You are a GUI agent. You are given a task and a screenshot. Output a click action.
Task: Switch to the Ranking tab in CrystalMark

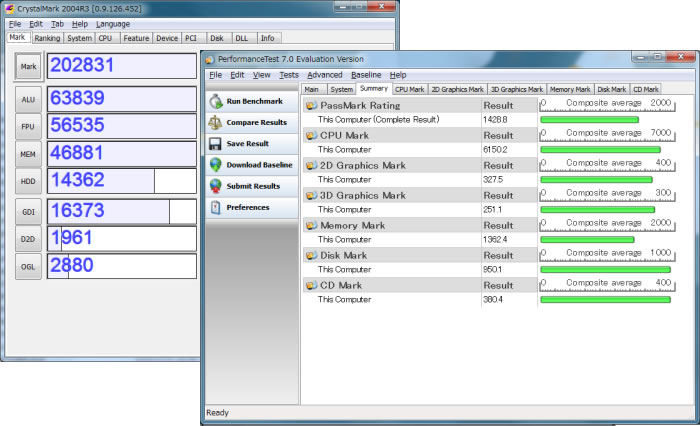point(47,38)
